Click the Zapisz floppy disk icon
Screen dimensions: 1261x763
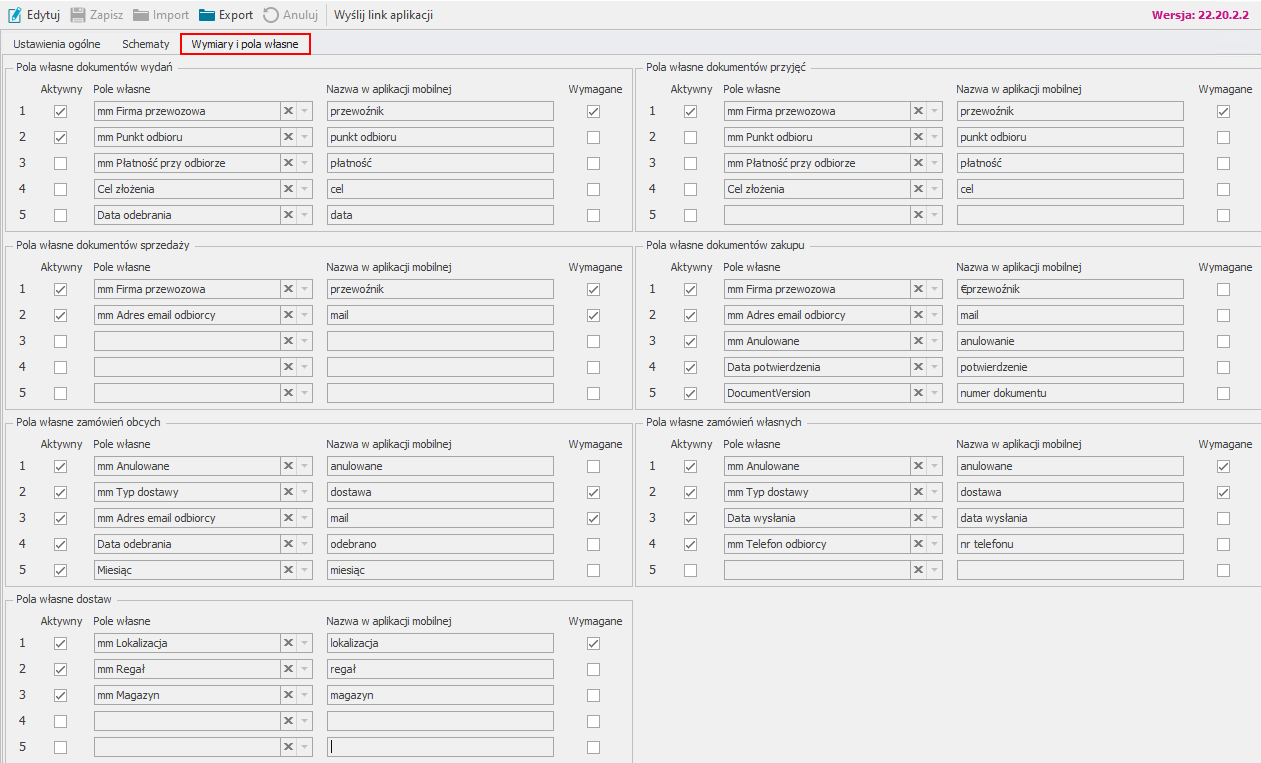[x=77, y=15]
